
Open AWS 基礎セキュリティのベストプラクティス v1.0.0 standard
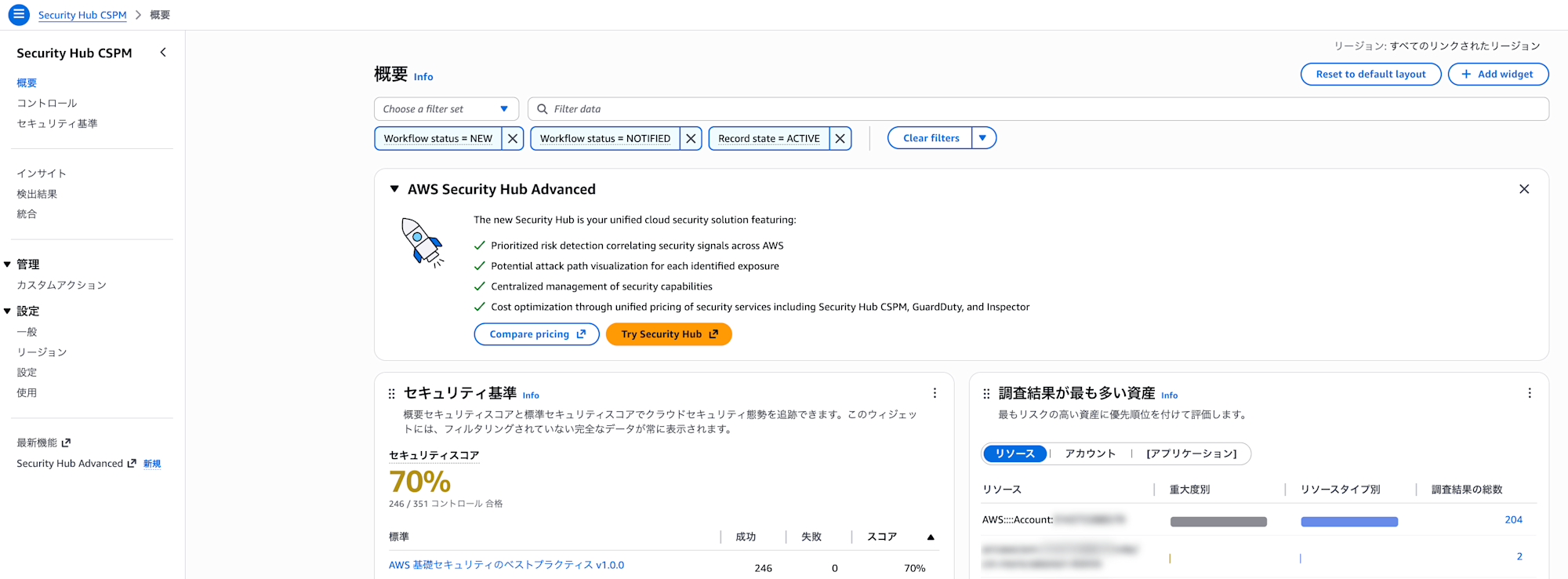pyautogui.click(x=506, y=565)
